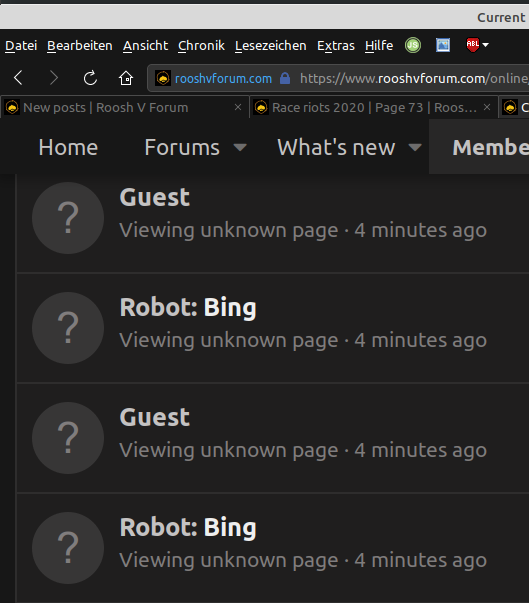Open the Forums navigation link
Screen dimensions: 529x603
[182, 147]
